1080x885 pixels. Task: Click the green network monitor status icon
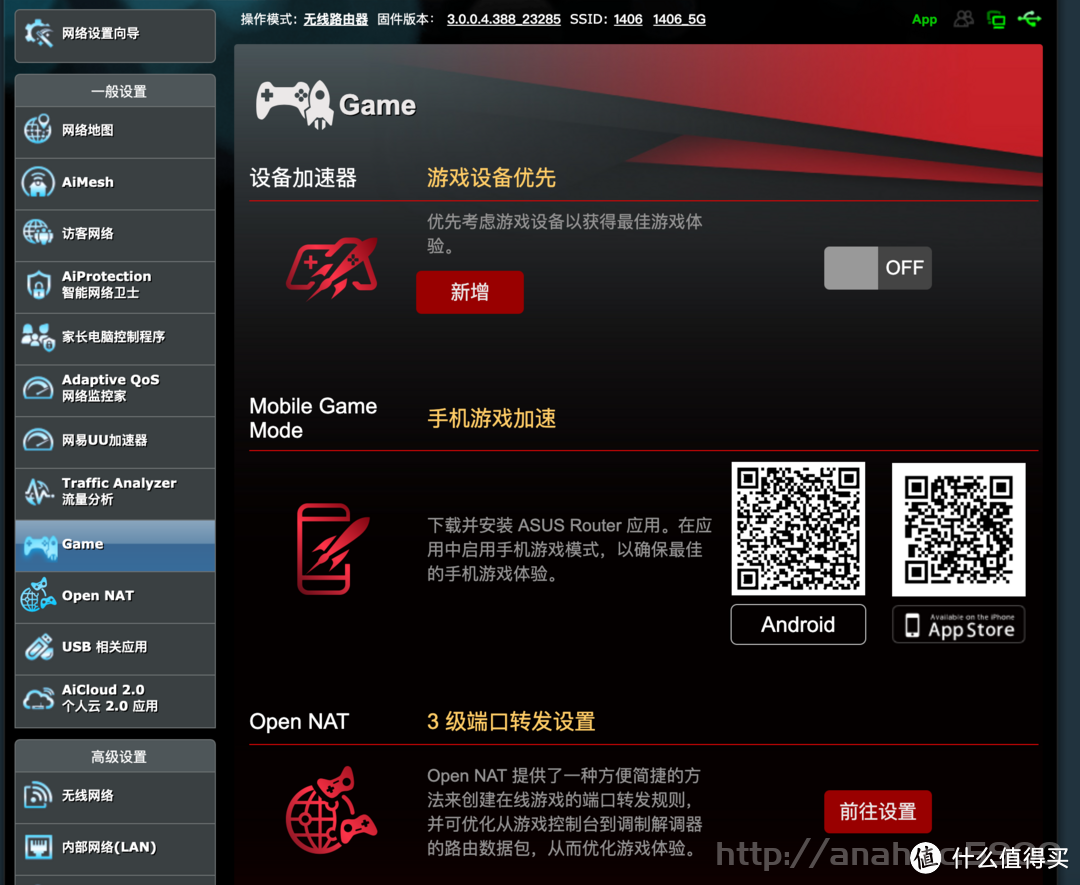[996, 19]
